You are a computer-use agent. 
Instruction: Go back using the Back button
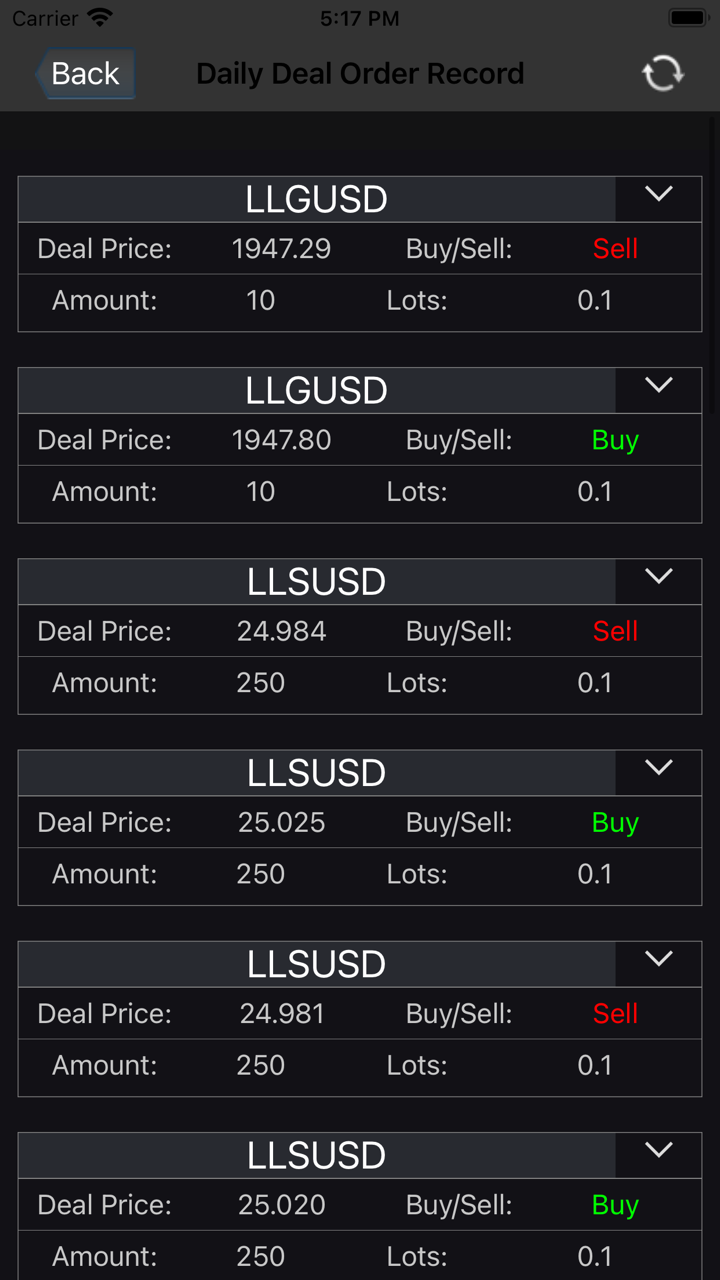pos(85,74)
